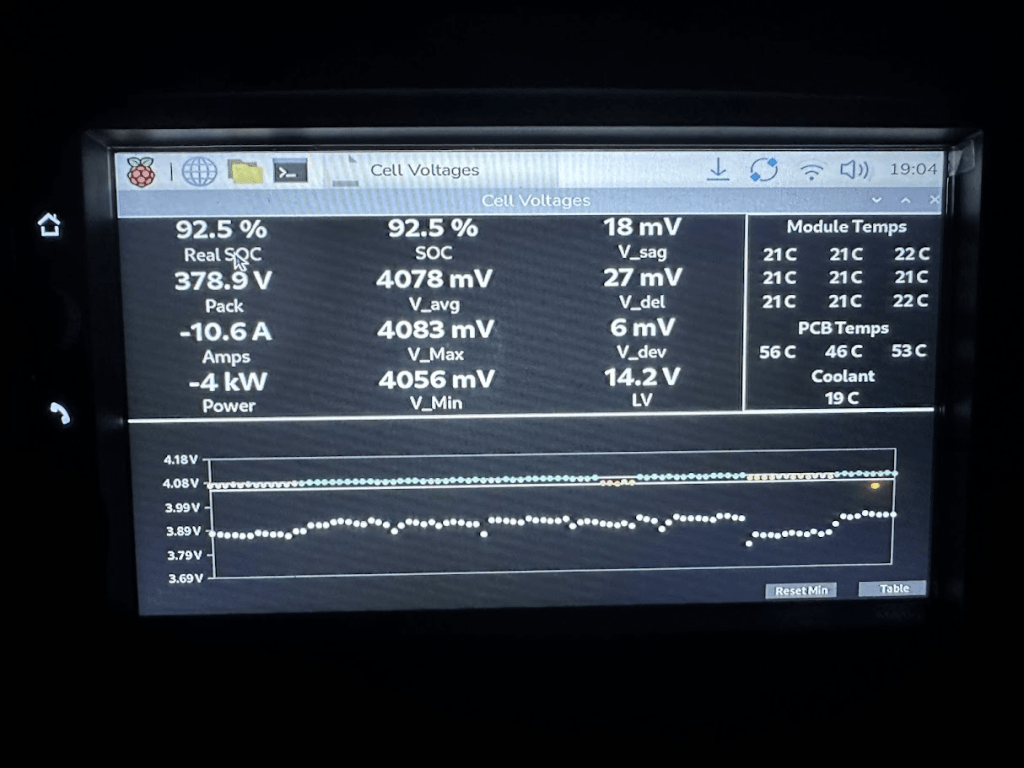Viewport: 1024px width, 768px height.
Task: Click the 19 C coolant temperature reading
Action: pyautogui.click(x=842, y=398)
